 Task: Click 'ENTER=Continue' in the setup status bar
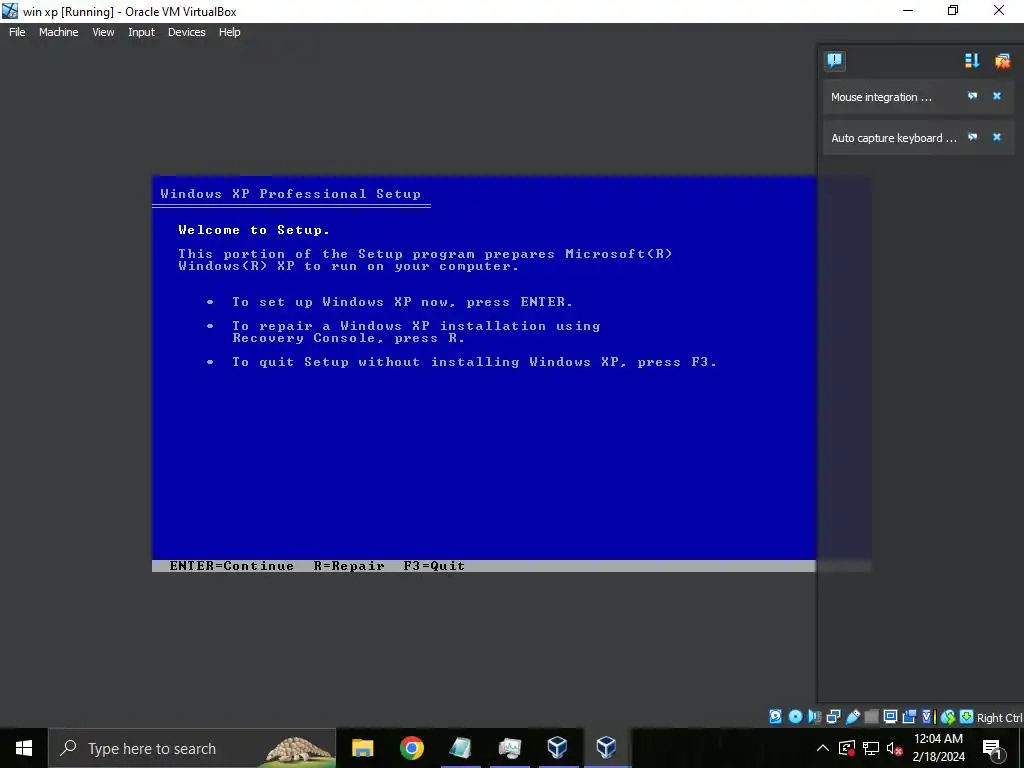click(x=231, y=566)
